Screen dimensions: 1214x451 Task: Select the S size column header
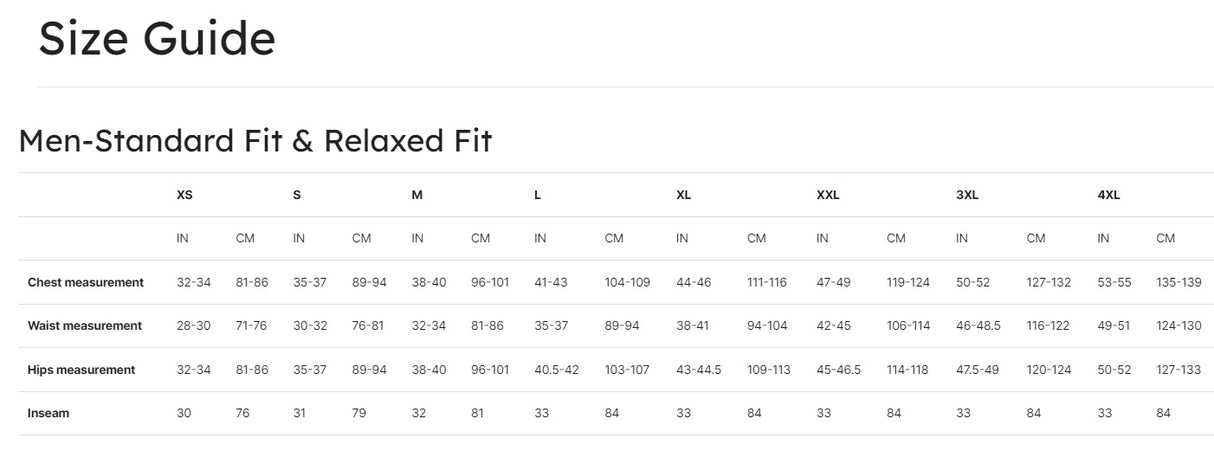click(x=297, y=195)
